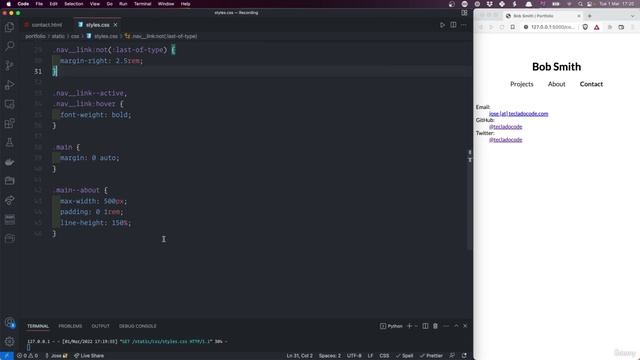
Task: Click browser forward arrow
Action: (491, 27)
